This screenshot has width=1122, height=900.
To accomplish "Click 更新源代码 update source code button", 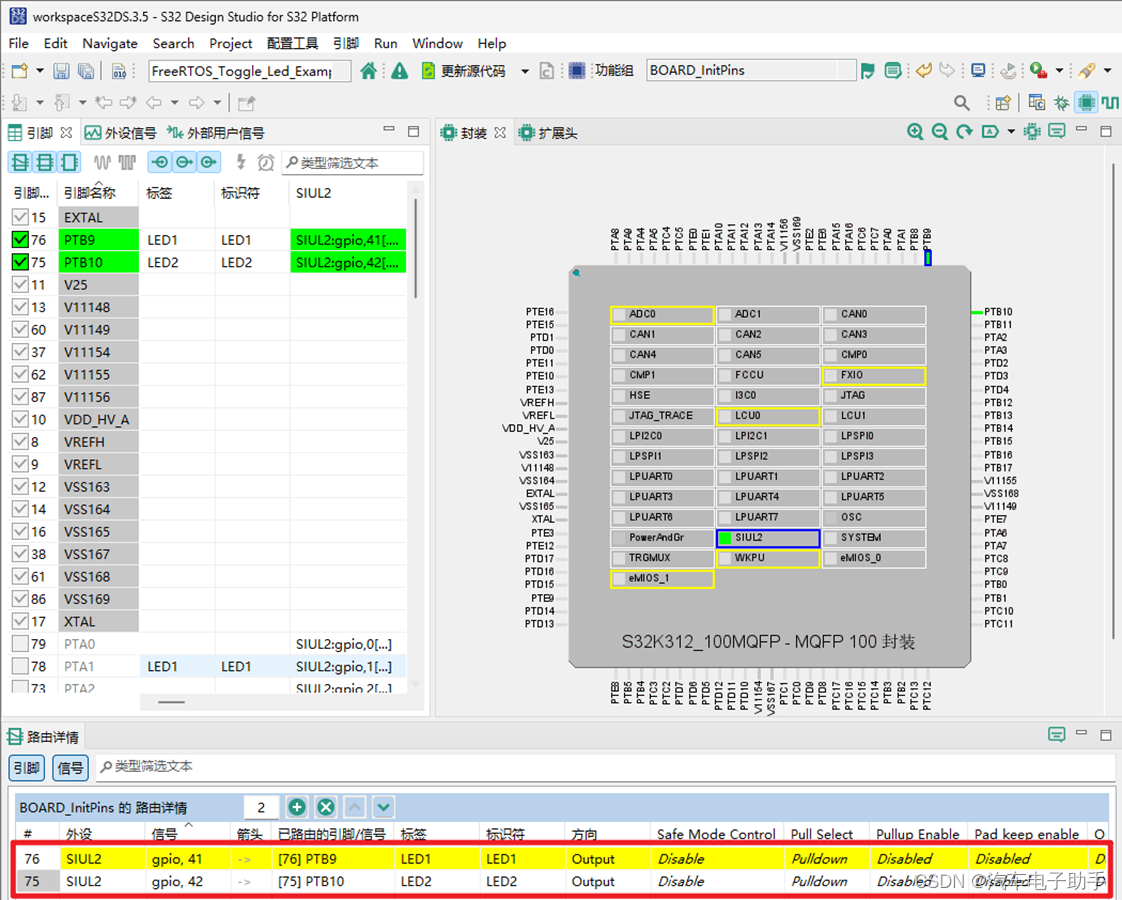I will click(x=464, y=71).
